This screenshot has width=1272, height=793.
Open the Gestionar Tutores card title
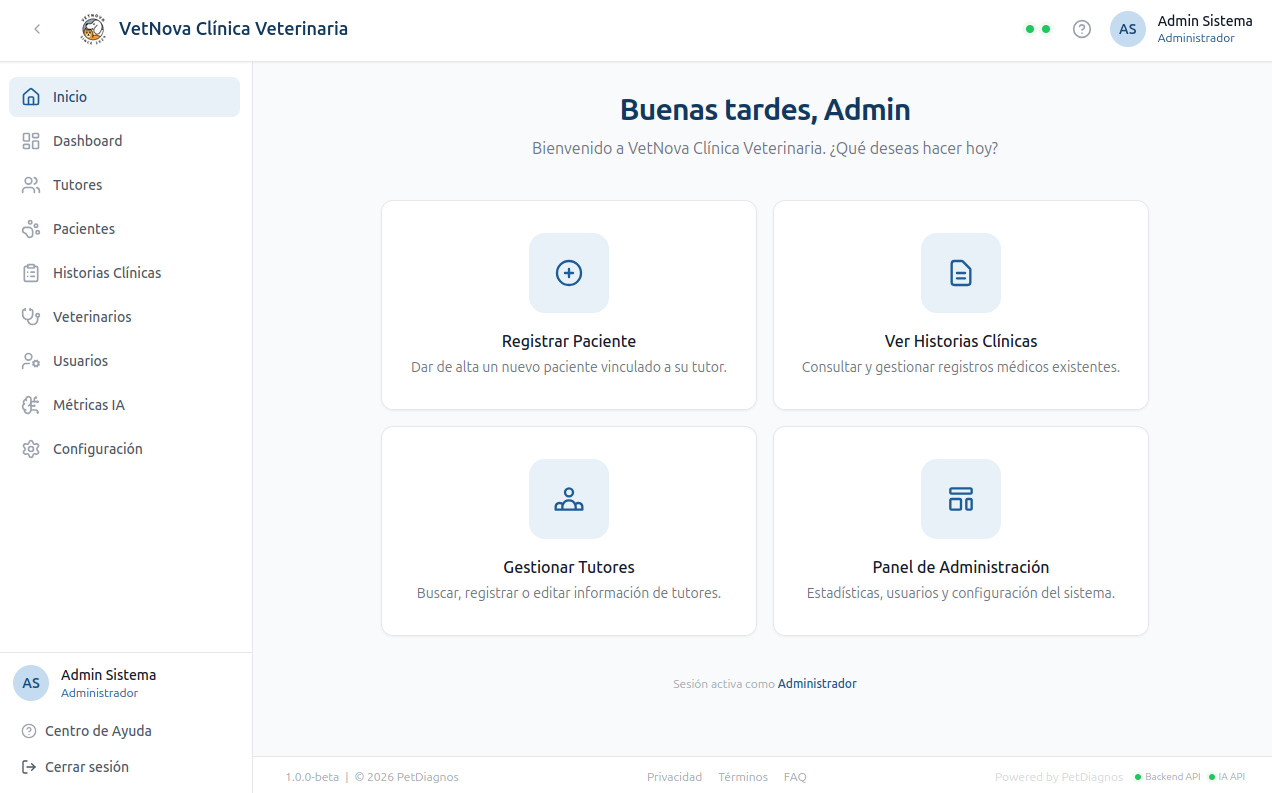point(569,567)
